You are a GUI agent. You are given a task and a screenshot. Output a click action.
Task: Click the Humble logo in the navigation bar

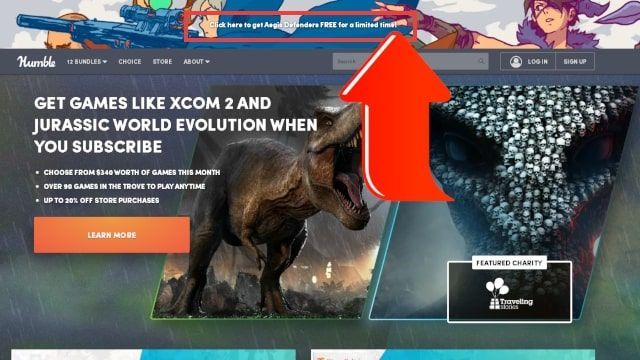pos(36,62)
